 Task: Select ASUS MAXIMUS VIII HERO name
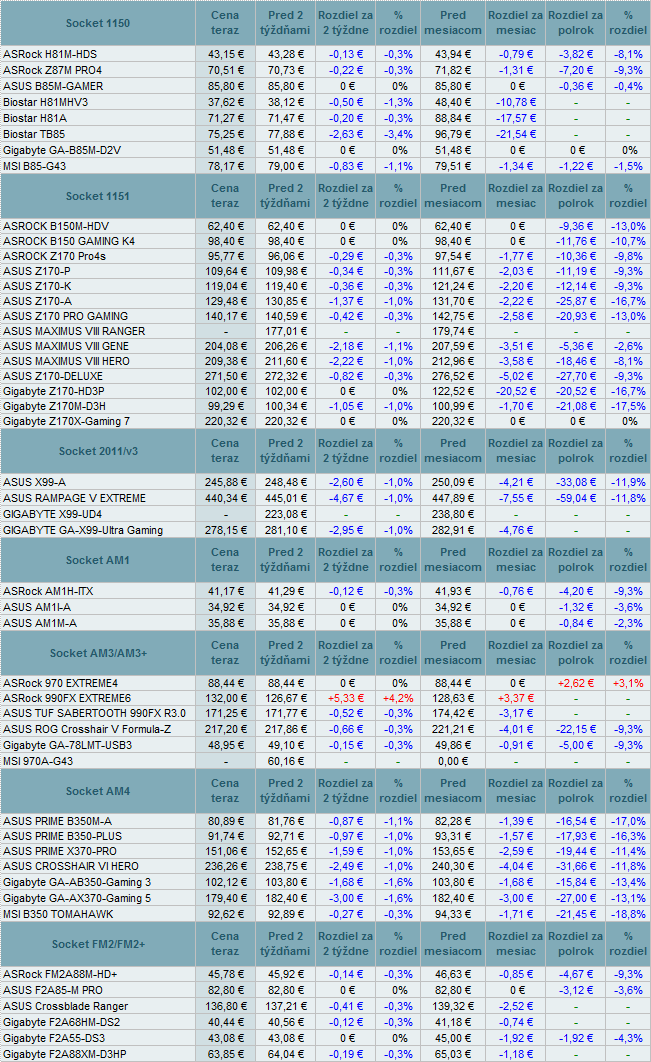[66, 361]
